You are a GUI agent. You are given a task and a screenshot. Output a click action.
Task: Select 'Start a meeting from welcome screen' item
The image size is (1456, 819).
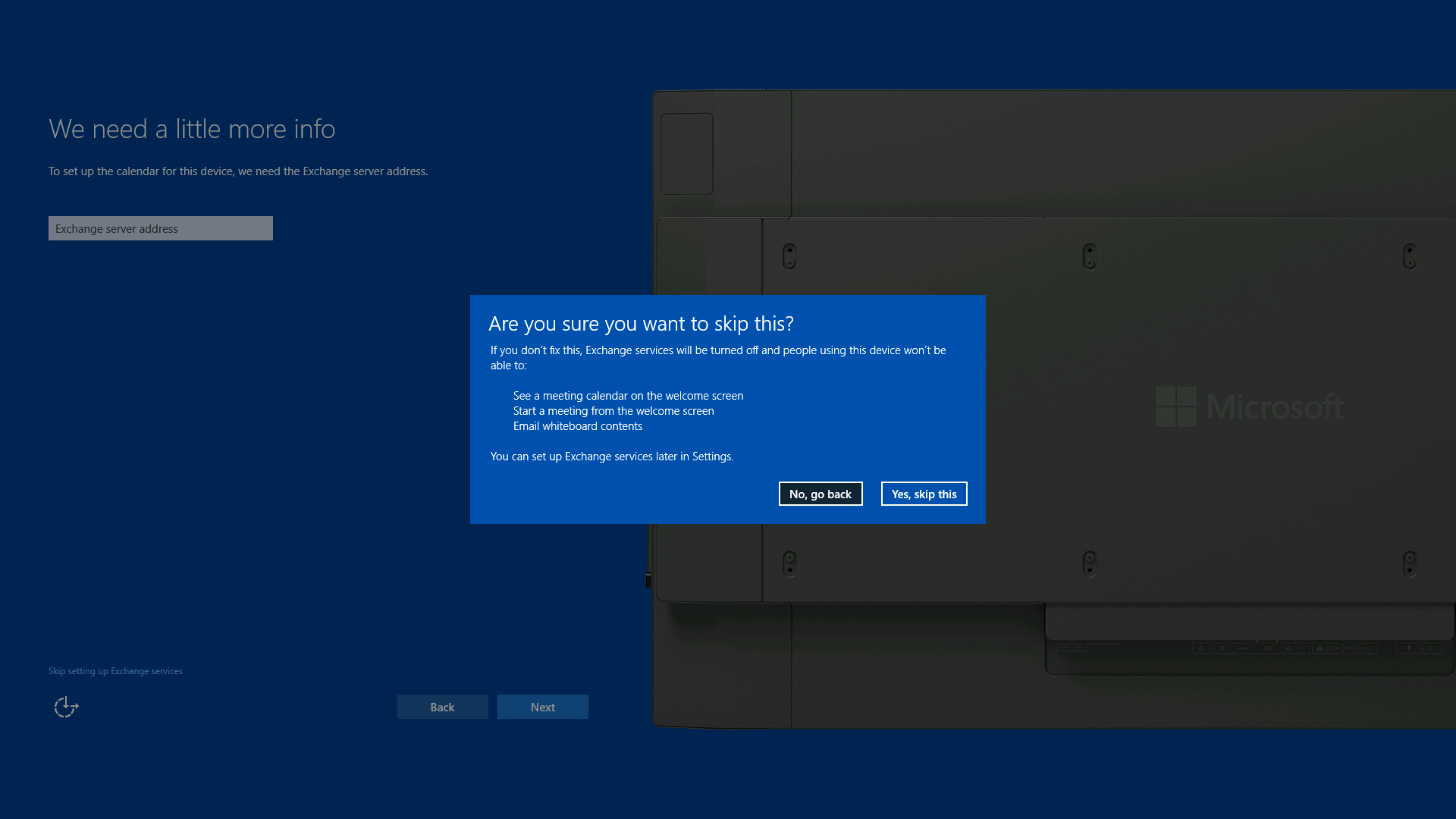pos(613,411)
